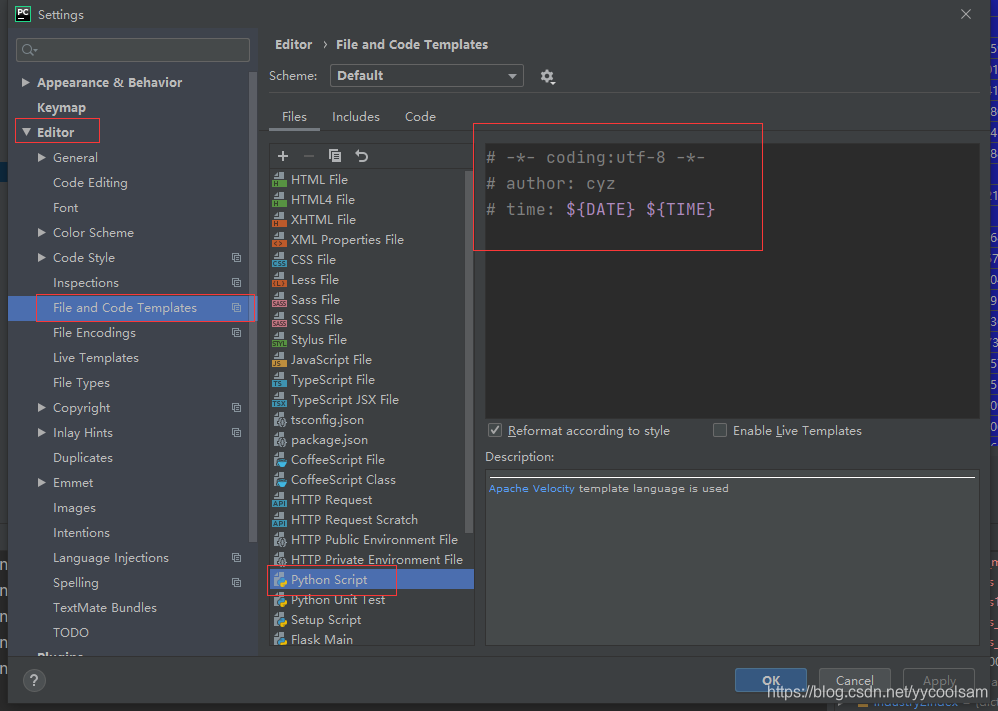Select the CoffeeScript Class template

pyautogui.click(x=372, y=479)
